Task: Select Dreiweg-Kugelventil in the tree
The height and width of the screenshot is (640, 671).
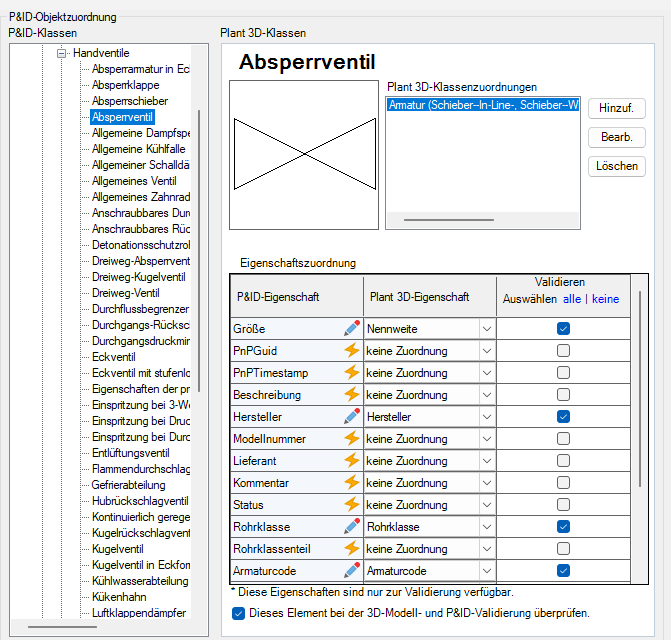Action: (x=139, y=277)
